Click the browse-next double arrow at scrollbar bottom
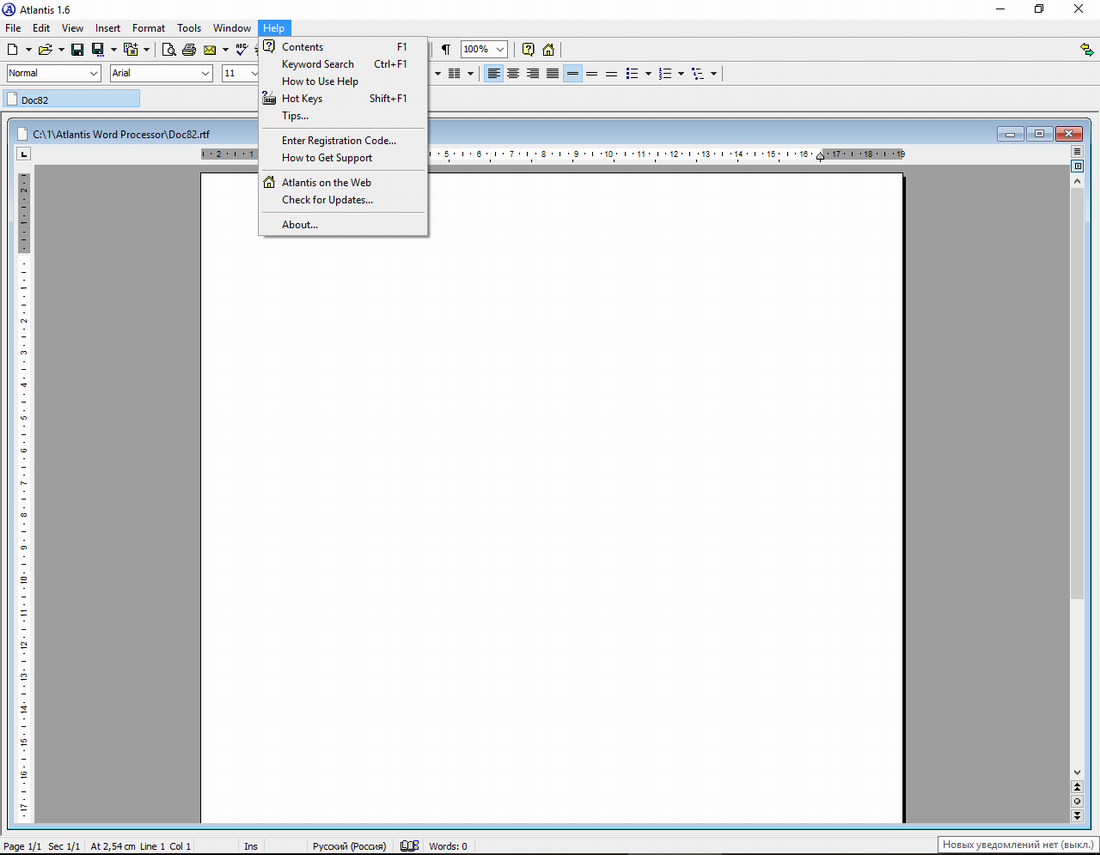Image resolution: width=1100 pixels, height=855 pixels. pos(1078,816)
